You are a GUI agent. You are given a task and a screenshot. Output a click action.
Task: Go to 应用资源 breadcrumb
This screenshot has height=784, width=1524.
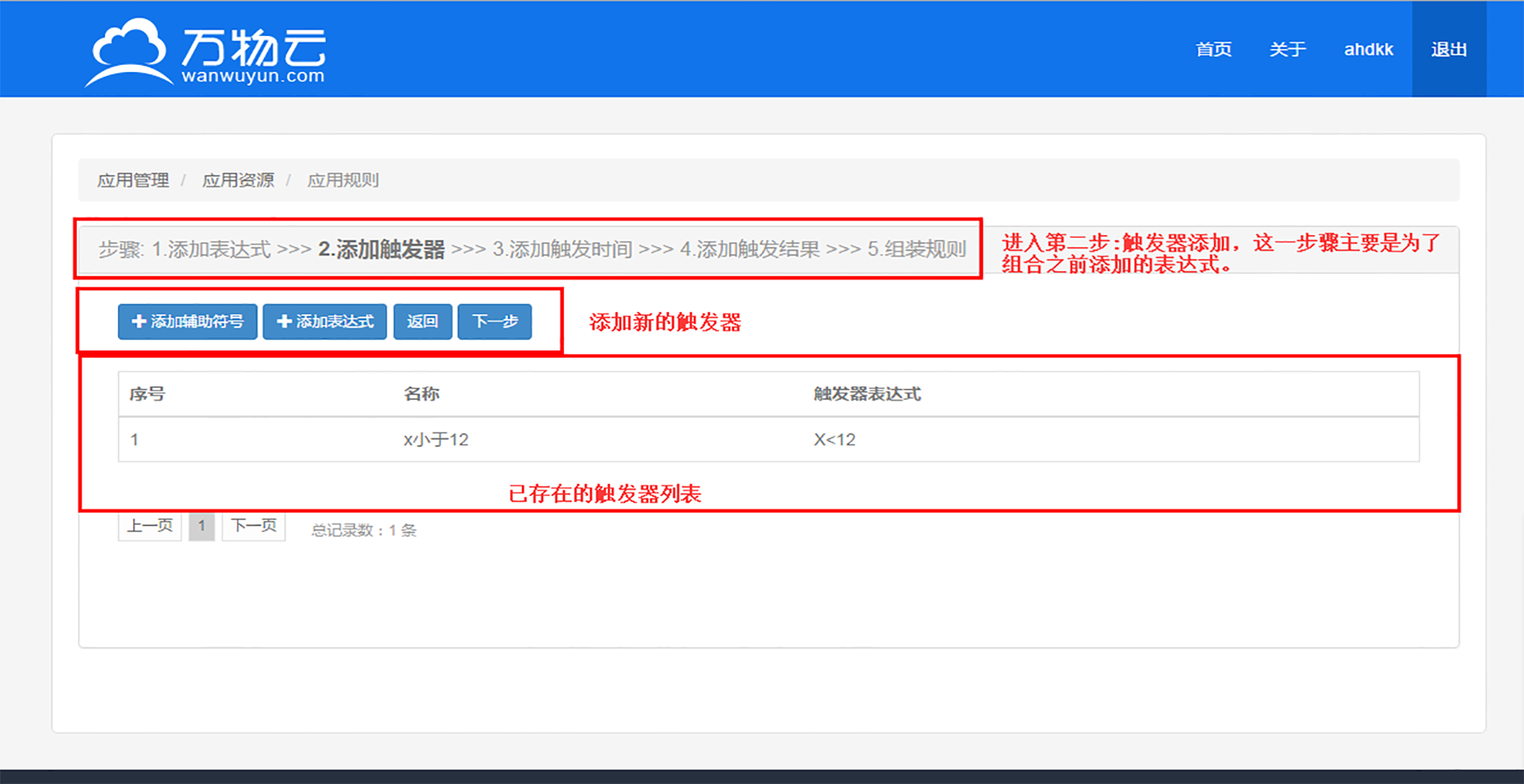tap(237, 180)
